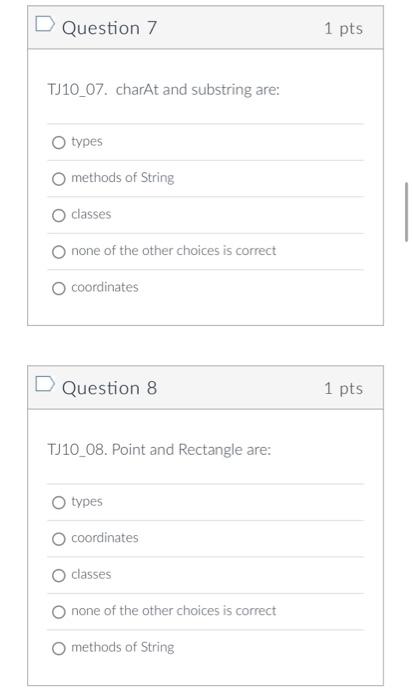Screen dimensions: 412x700
Task: Select 'classes' radio button in Question 7
Action: [58, 216]
